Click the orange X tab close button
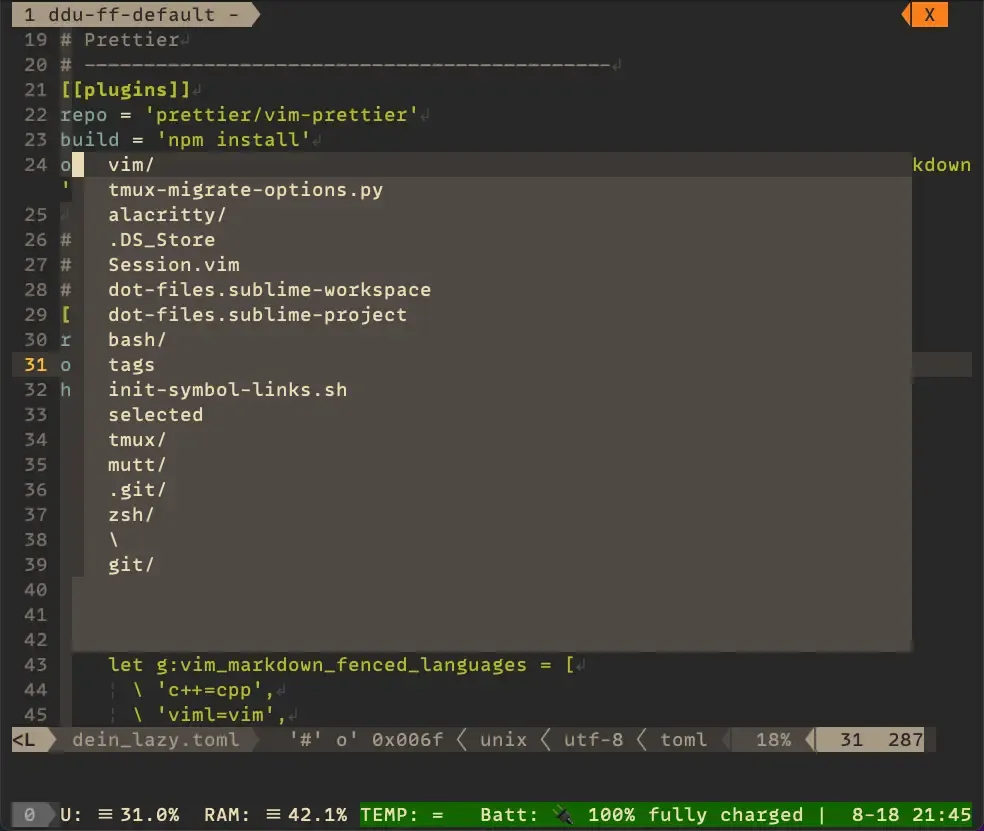The image size is (984, 831). click(929, 15)
